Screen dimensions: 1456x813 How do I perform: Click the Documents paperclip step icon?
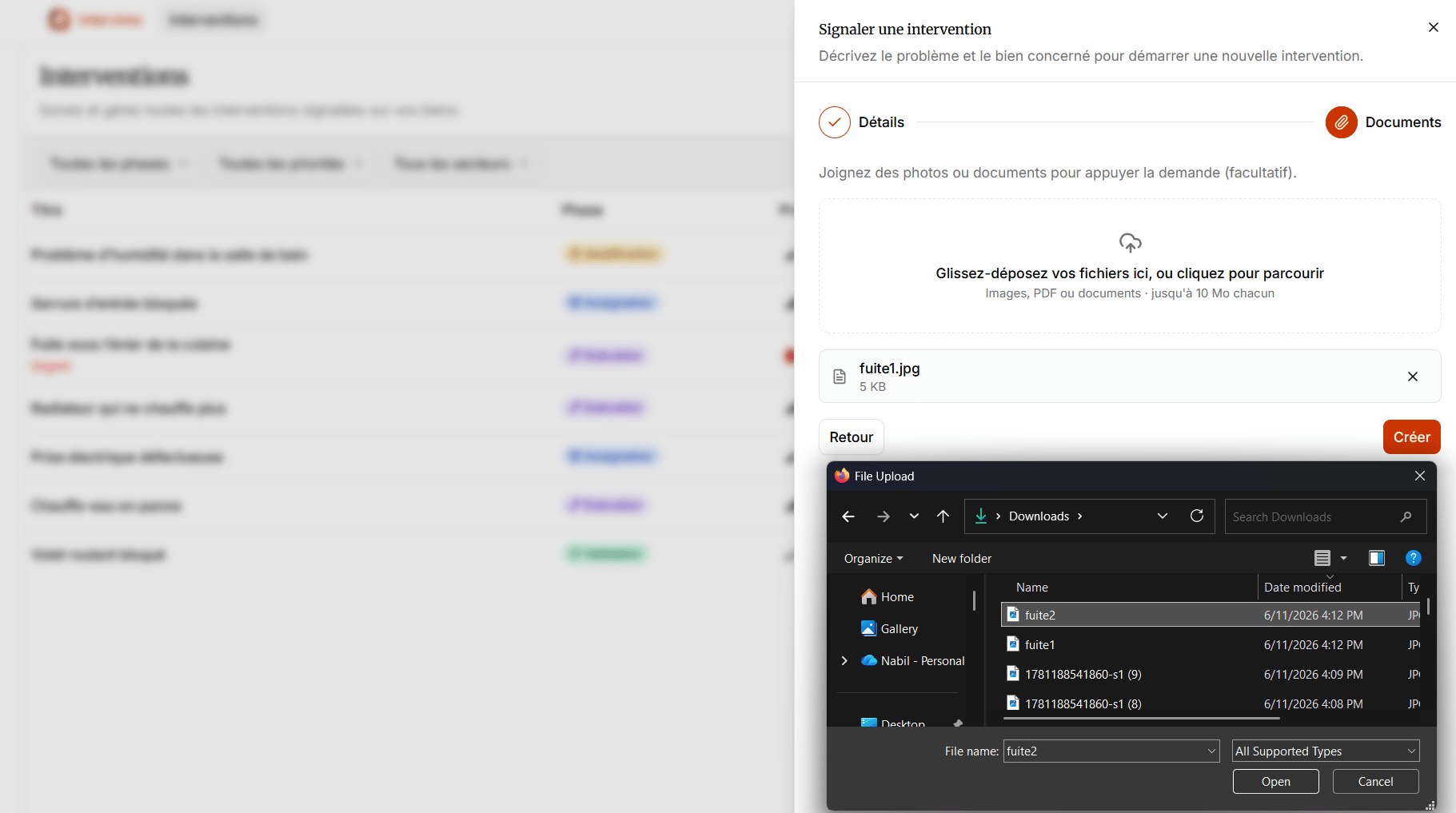click(1341, 122)
